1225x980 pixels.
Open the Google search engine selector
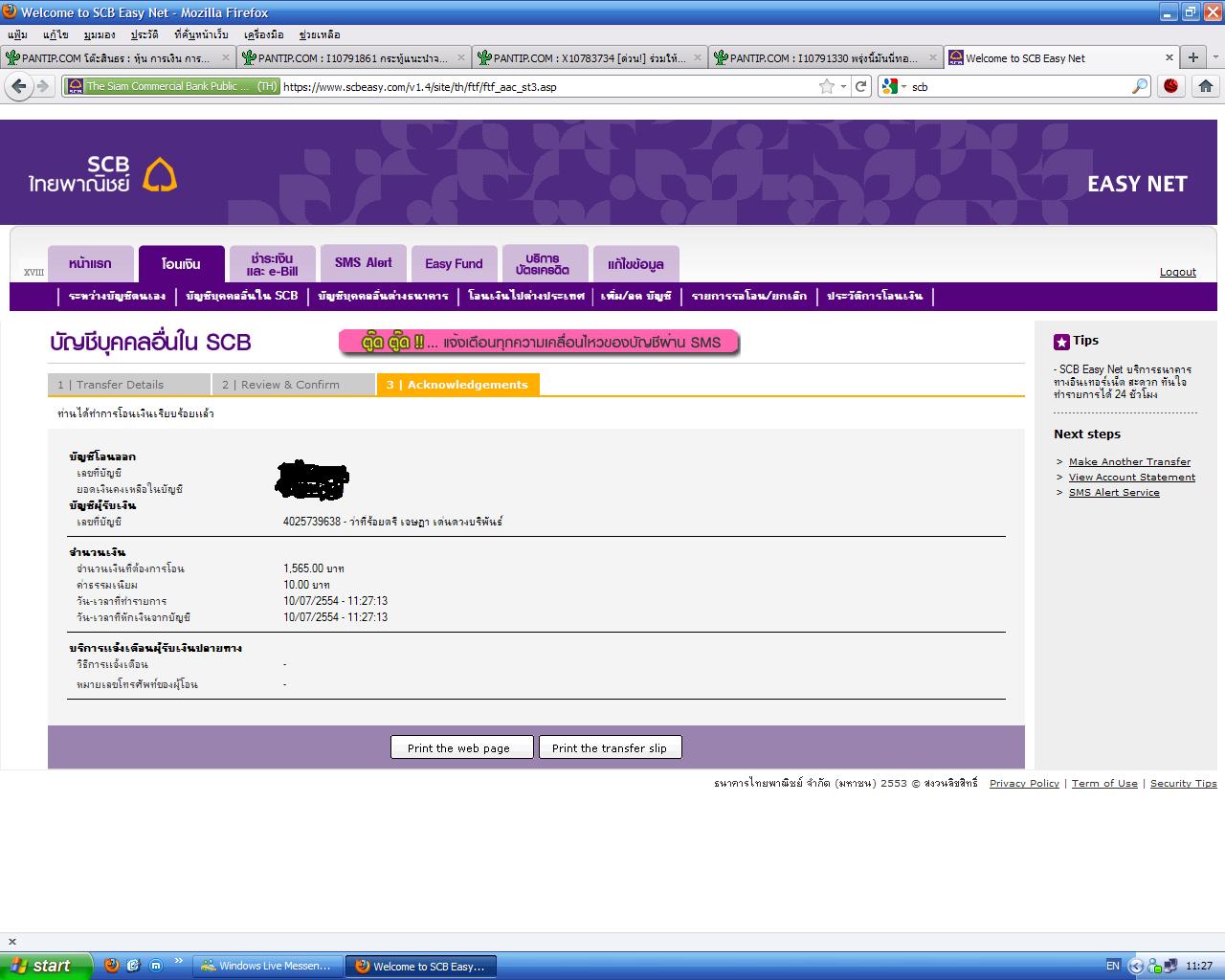point(893,86)
